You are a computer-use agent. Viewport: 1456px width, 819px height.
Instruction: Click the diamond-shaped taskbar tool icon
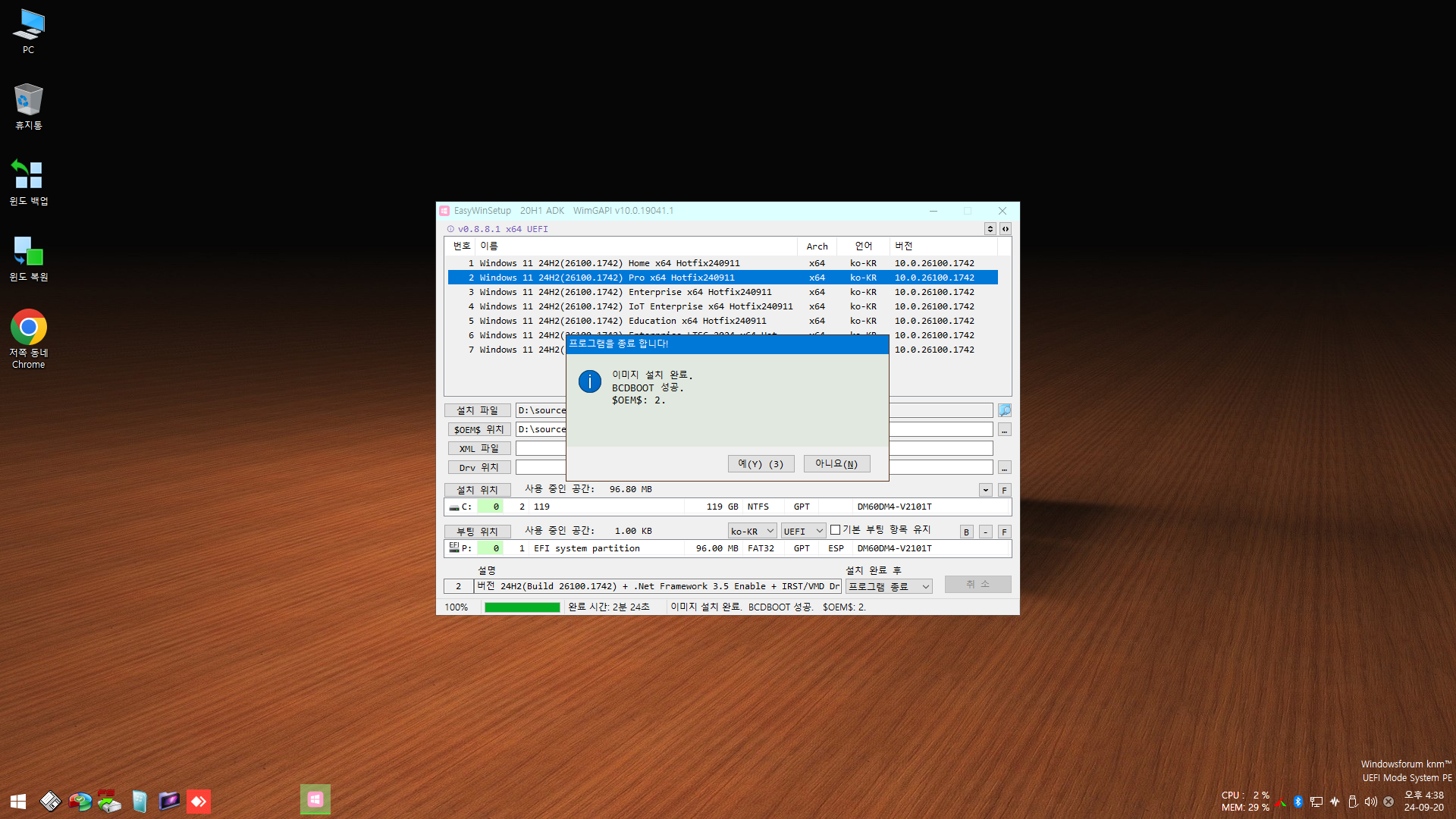pyautogui.click(x=50, y=801)
